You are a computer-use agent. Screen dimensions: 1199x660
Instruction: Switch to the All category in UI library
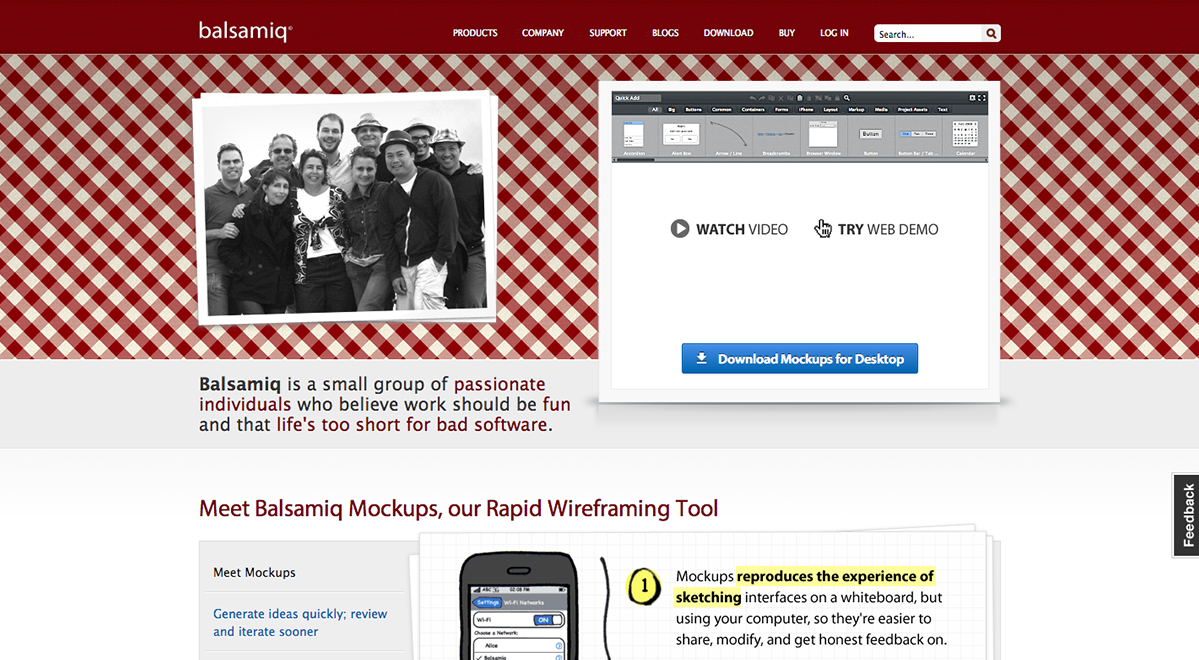click(655, 109)
